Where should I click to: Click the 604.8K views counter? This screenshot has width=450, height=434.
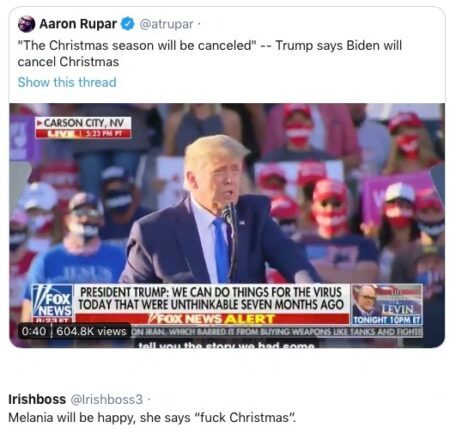(91, 331)
